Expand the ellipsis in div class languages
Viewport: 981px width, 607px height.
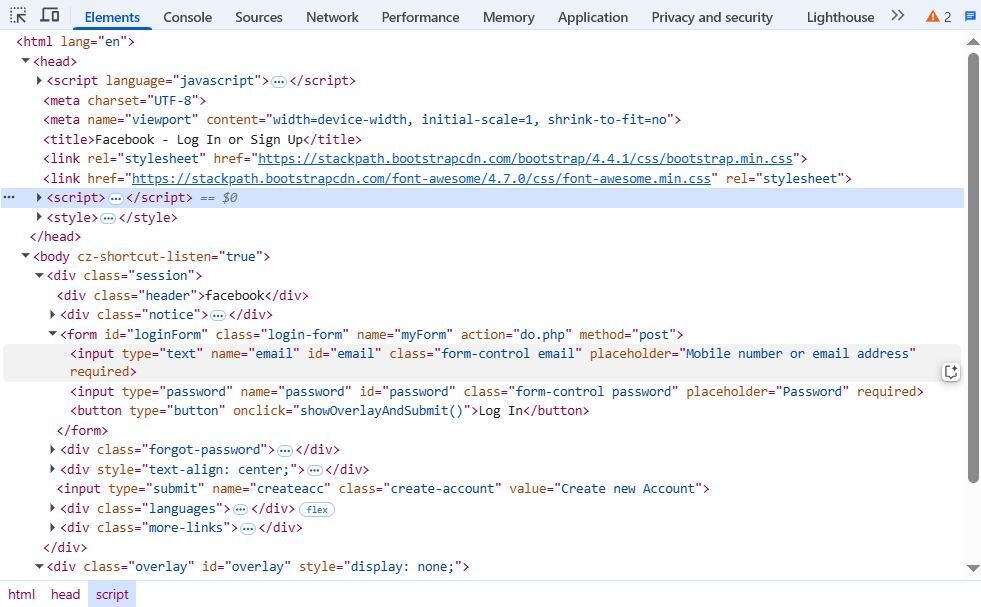point(240,509)
